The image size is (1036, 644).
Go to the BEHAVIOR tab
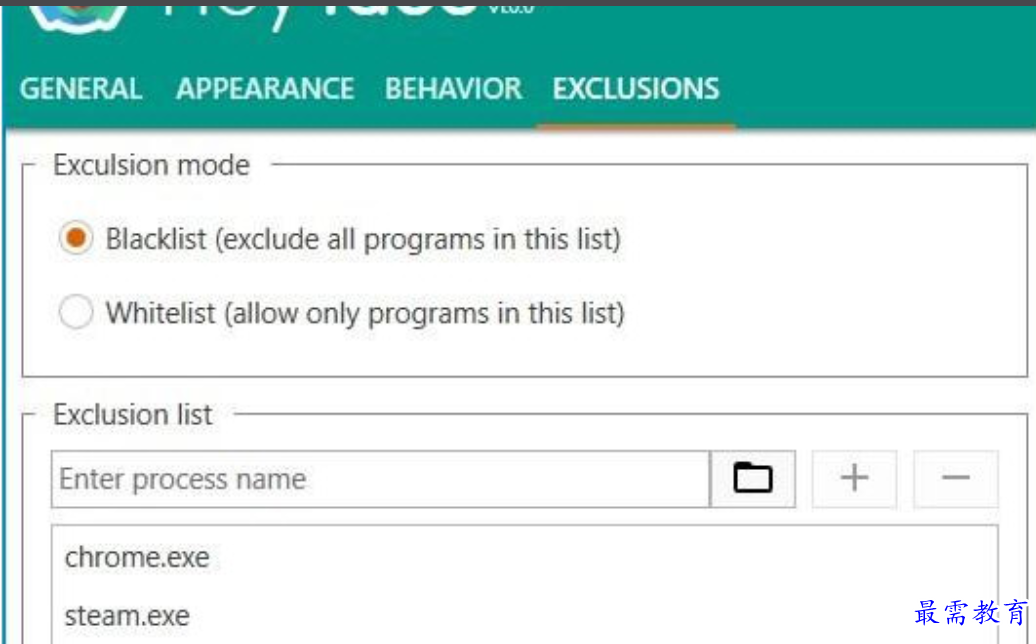point(453,89)
